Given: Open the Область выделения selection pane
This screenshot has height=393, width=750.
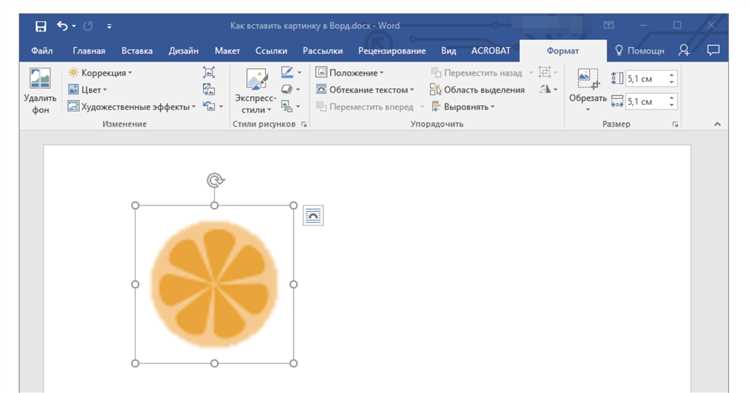Looking at the screenshot, I should pyautogui.click(x=477, y=90).
